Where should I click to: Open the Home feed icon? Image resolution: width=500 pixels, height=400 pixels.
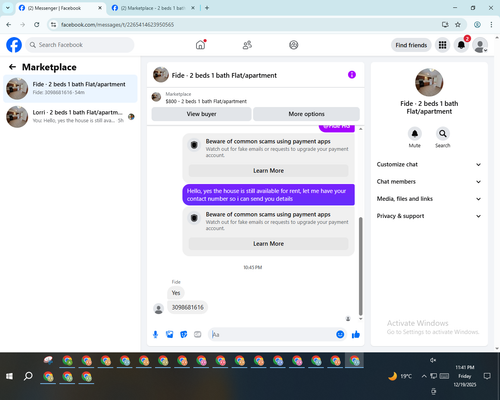click(200, 45)
